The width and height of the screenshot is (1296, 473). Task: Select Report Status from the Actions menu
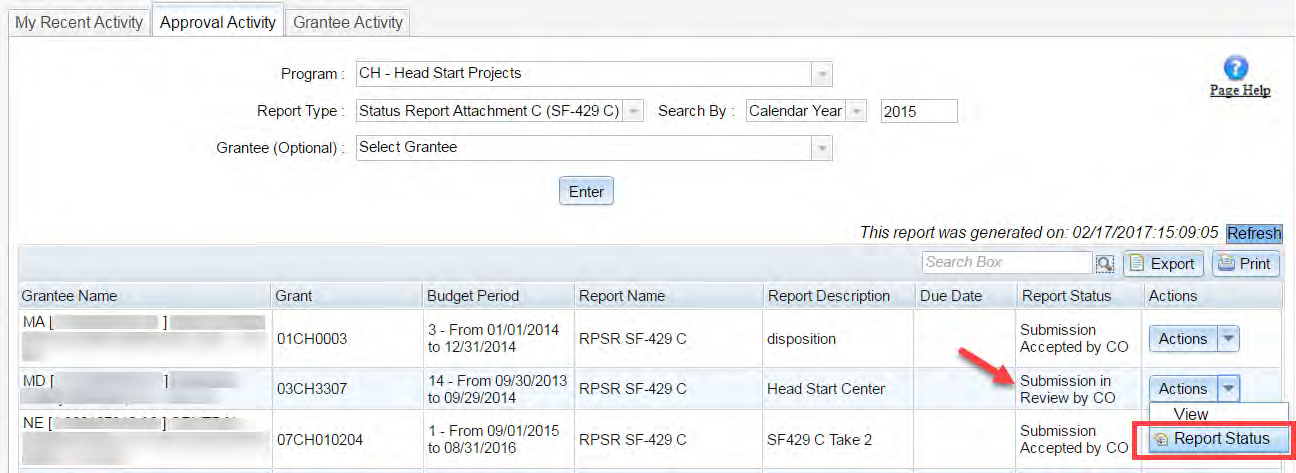(x=1211, y=439)
